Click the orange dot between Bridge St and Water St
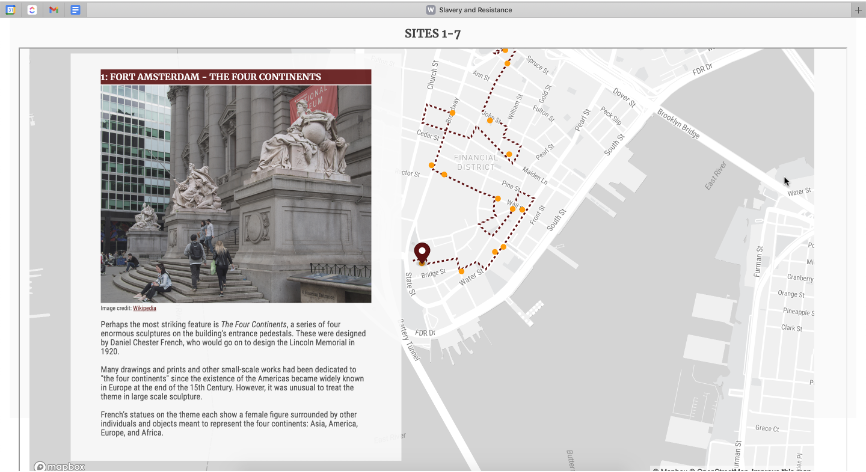 coord(461,271)
